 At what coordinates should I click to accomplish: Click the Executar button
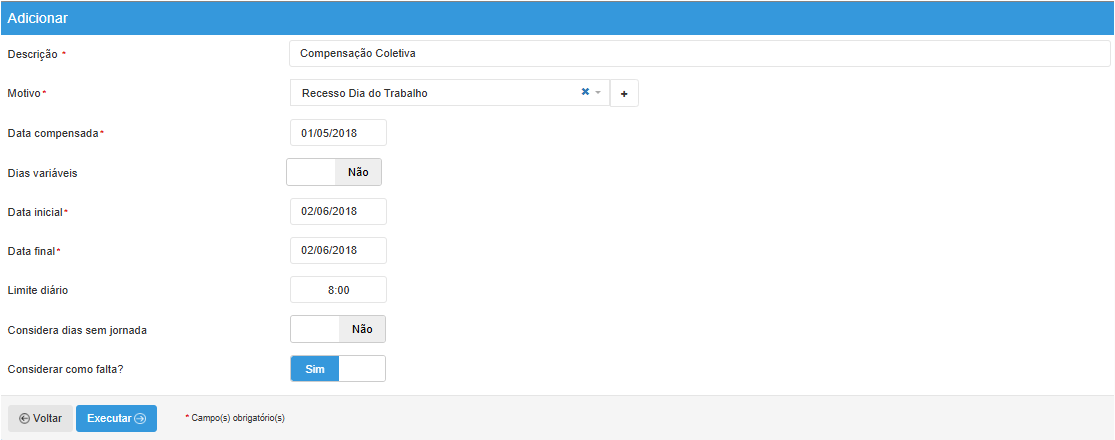pyautogui.click(x=116, y=418)
